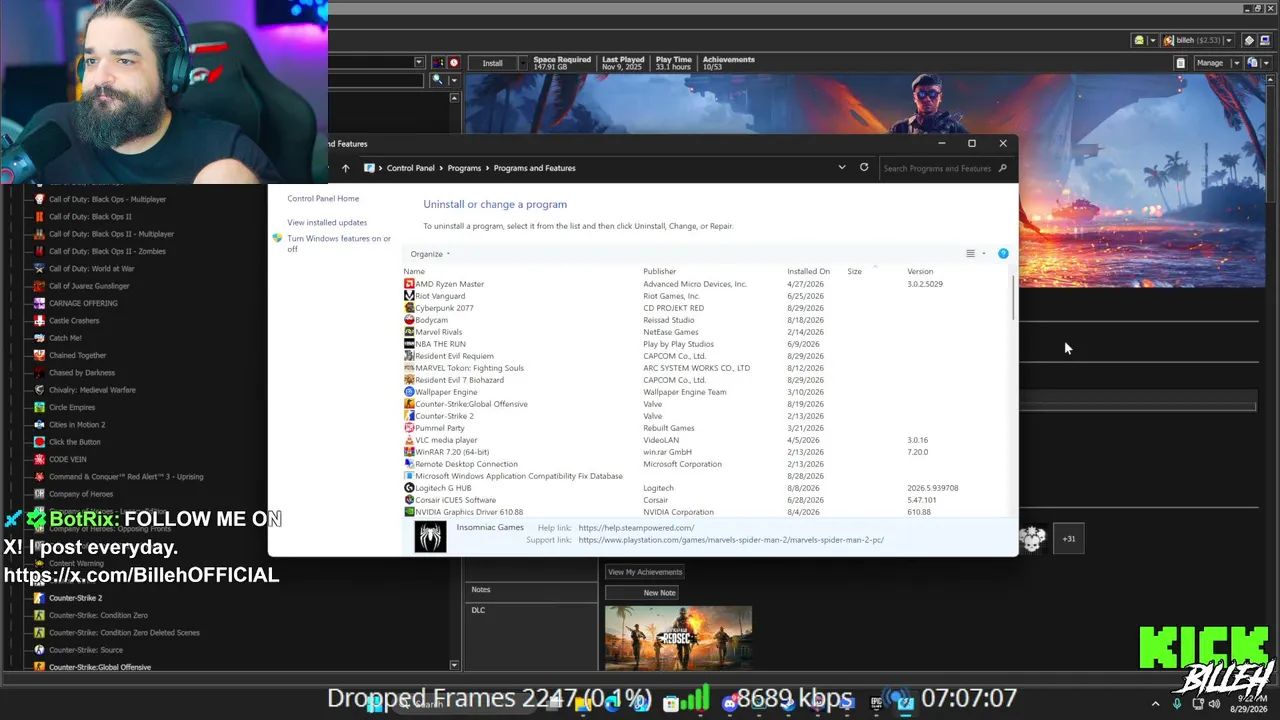1280x720 pixels.
Task: Click the Castle Crashers icon in Steam library
Action: [x=39, y=321]
